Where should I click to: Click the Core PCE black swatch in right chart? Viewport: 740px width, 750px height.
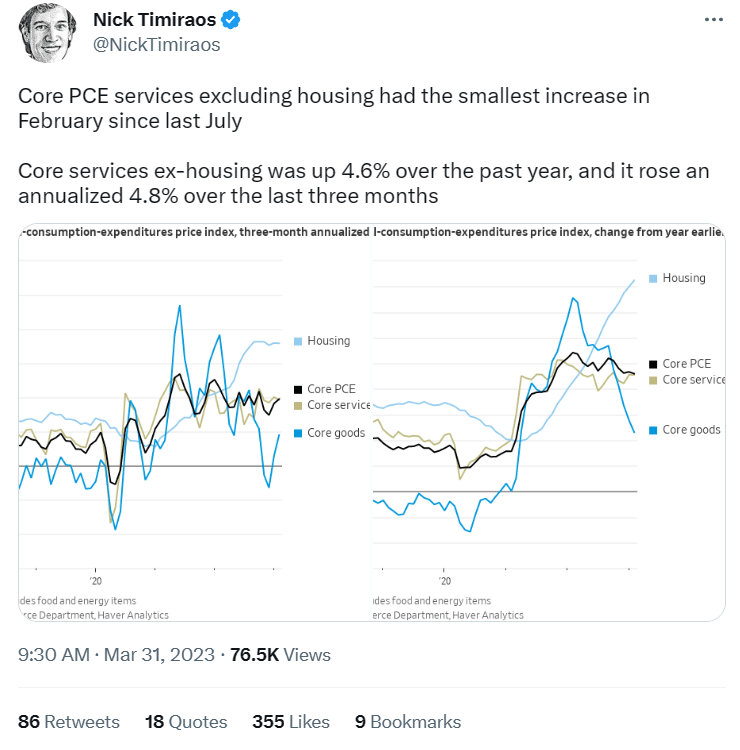653,364
